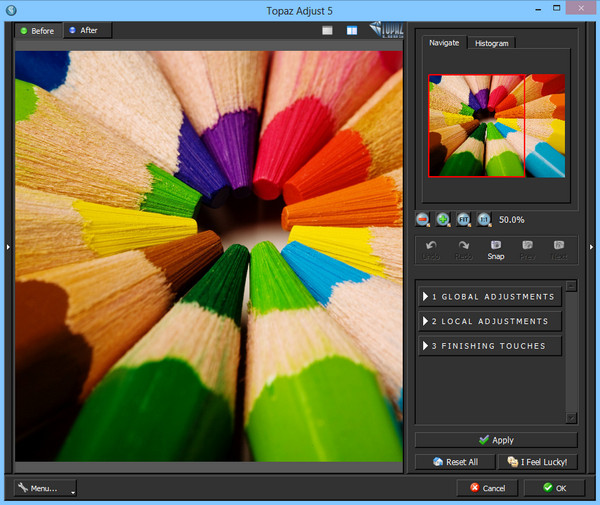Set zoom to 1:1 actual size
This screenshot has width=600, height=505.
[484, 219]
